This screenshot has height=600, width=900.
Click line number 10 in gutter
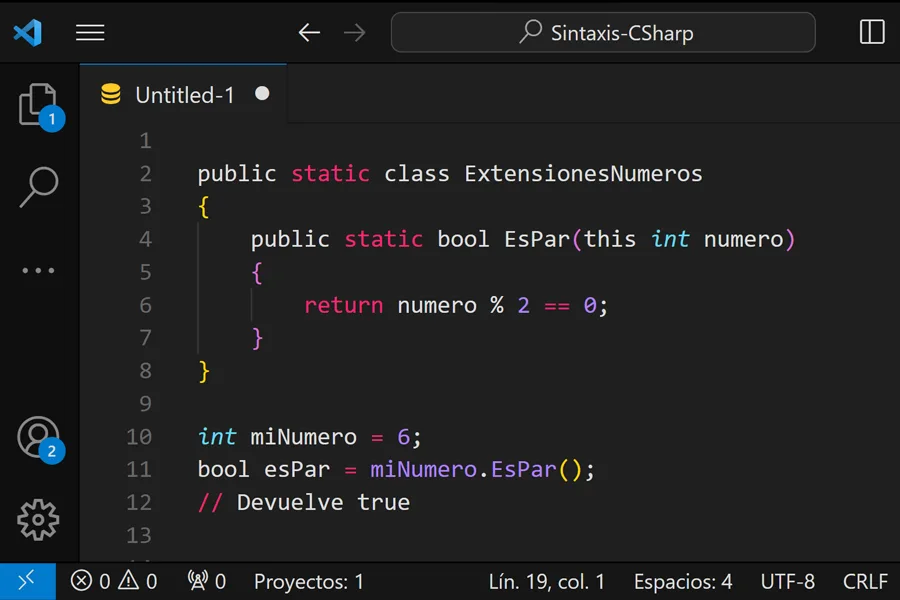tap(139, 437)
